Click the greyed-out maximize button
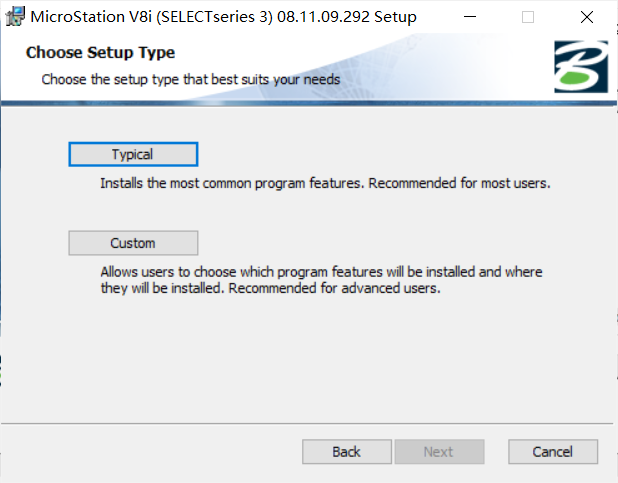The width and height of the screenshot is (618, 483). (528, 17)
